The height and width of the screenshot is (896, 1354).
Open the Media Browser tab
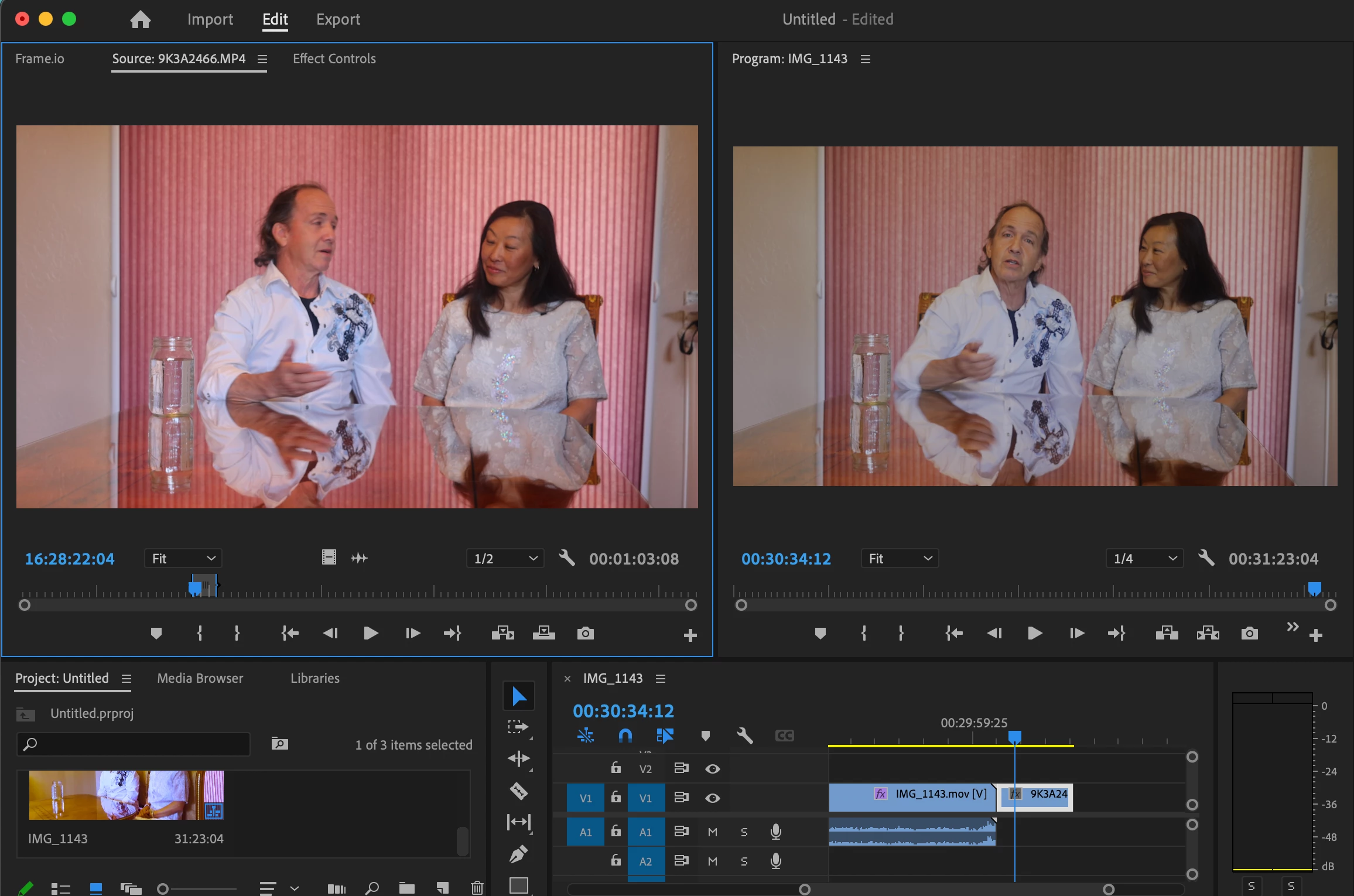click(x=200, y=678)
